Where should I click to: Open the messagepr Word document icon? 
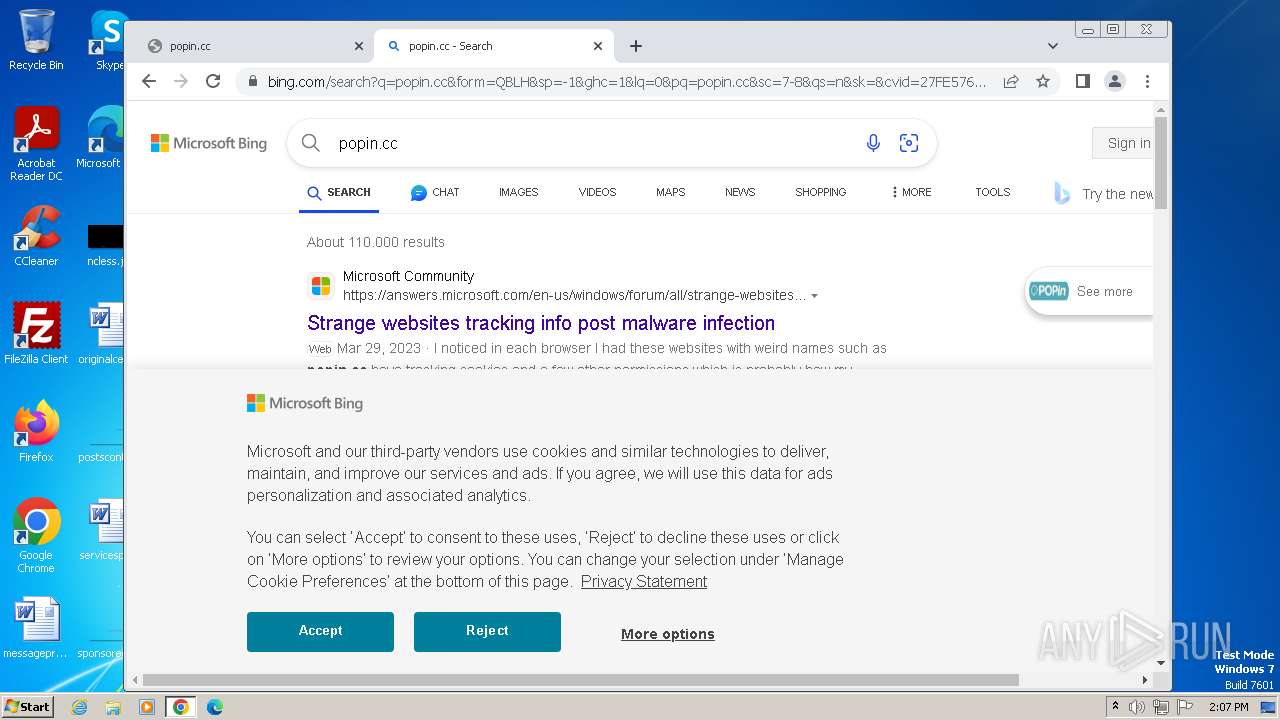pos(36,628)
